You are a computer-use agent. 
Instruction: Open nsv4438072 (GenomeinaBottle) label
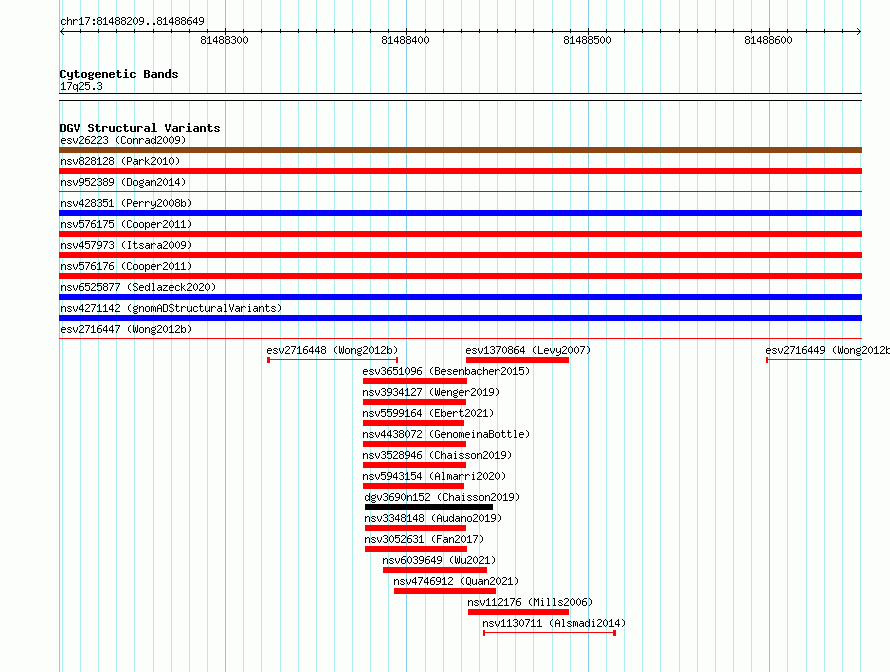tap(446, 434)
